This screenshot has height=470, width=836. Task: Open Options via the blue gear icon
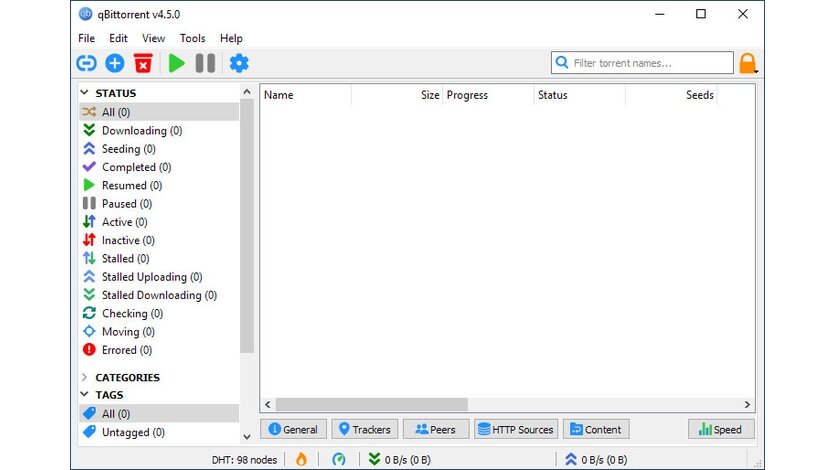coord(239,63)
